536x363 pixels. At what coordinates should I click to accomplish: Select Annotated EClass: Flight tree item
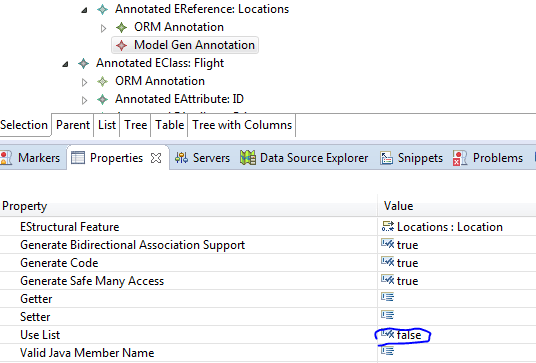pos(160,63)
